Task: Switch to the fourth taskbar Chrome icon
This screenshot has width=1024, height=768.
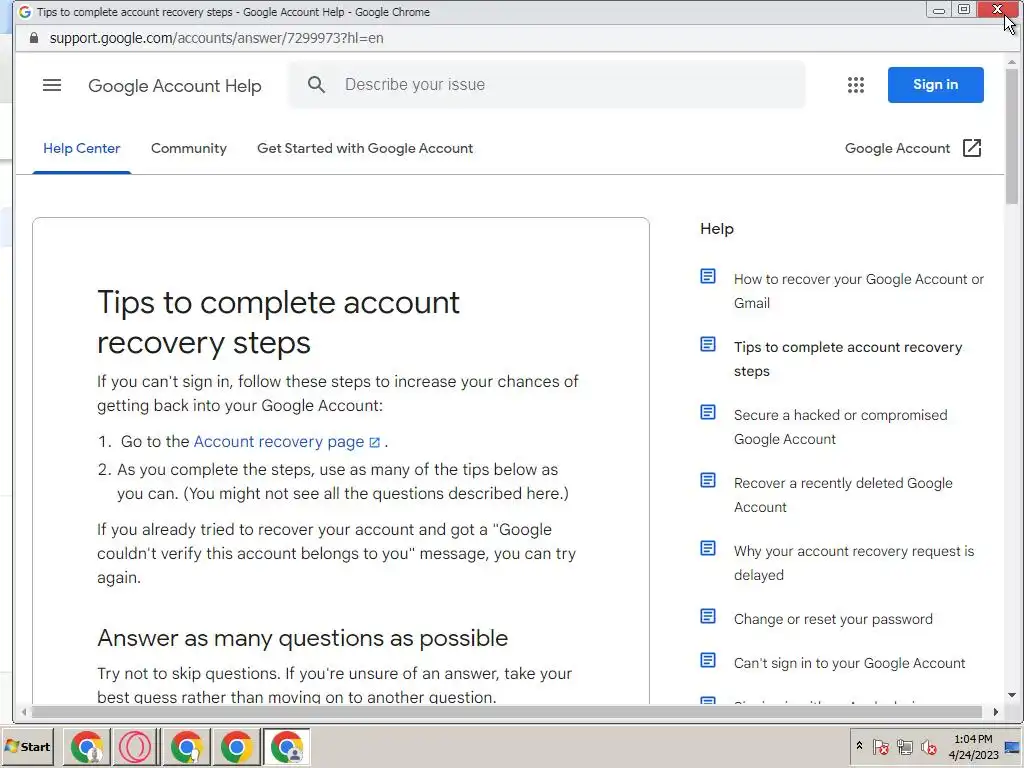Action: [236, 747]
